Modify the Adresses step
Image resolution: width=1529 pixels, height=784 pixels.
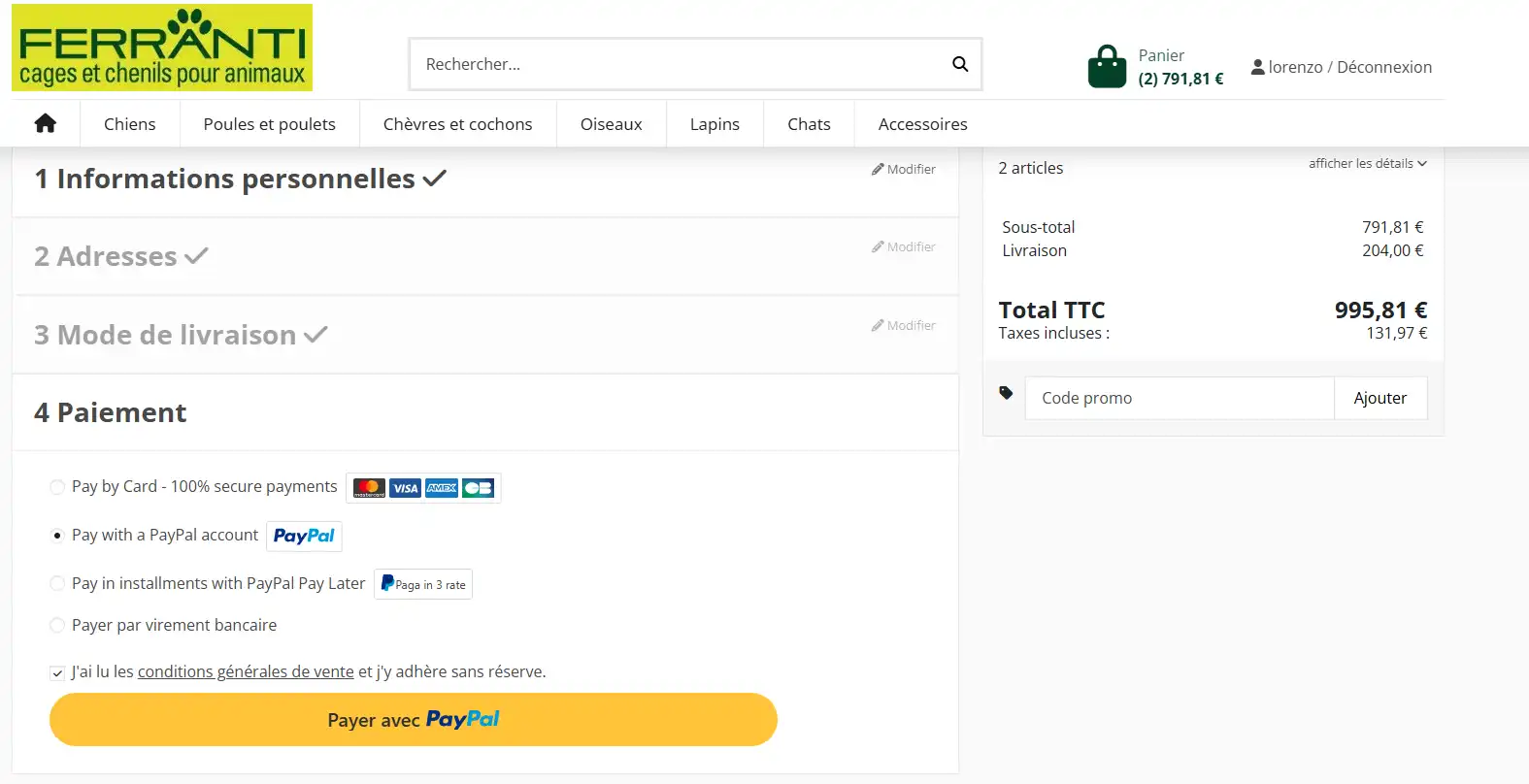click(904, 246)
